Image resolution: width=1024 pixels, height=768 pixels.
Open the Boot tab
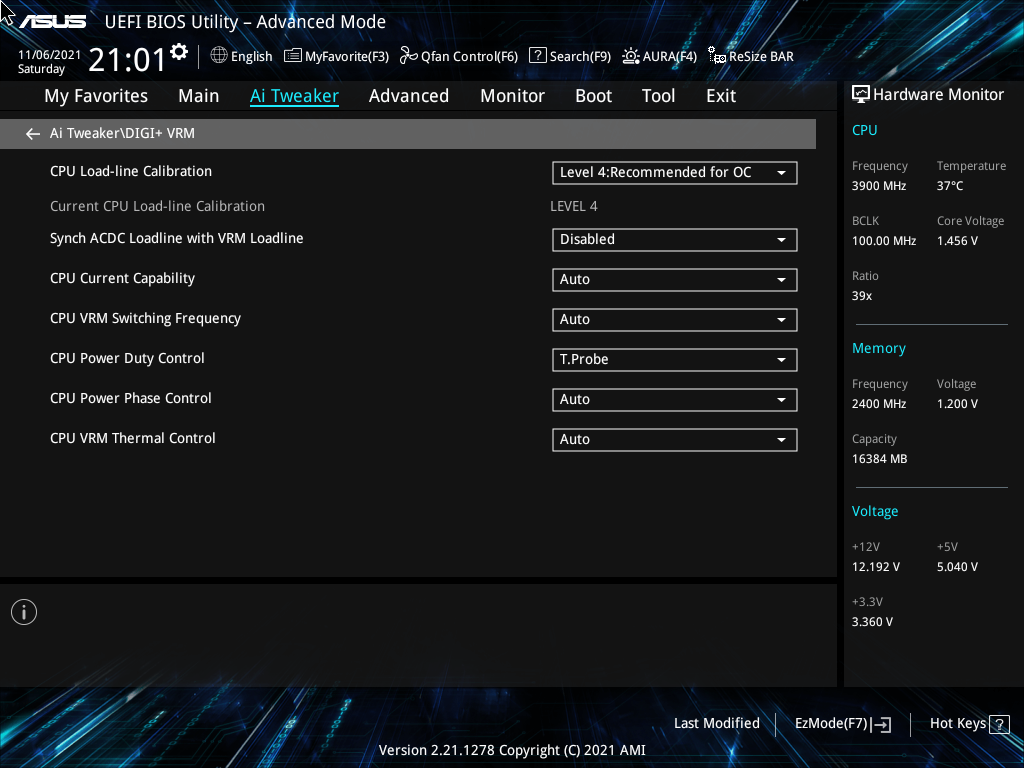tap(593, 96)
